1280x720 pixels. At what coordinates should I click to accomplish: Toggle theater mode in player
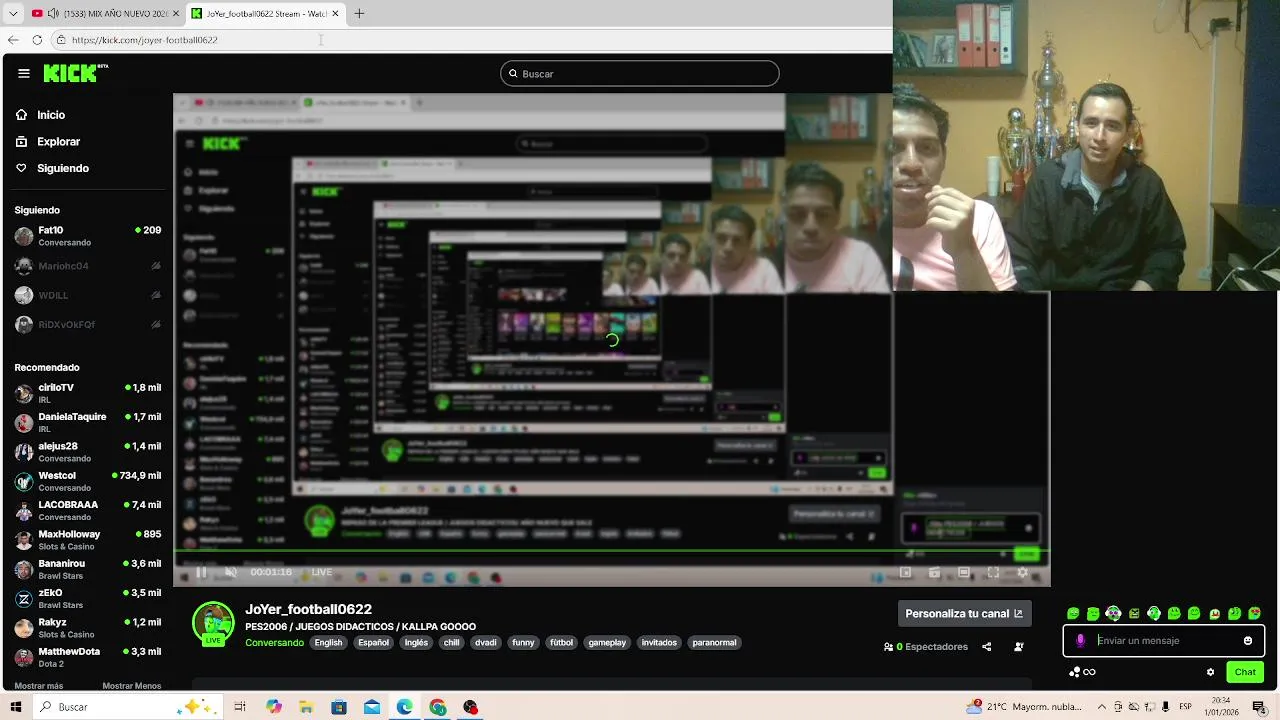(x=964, y=572)
